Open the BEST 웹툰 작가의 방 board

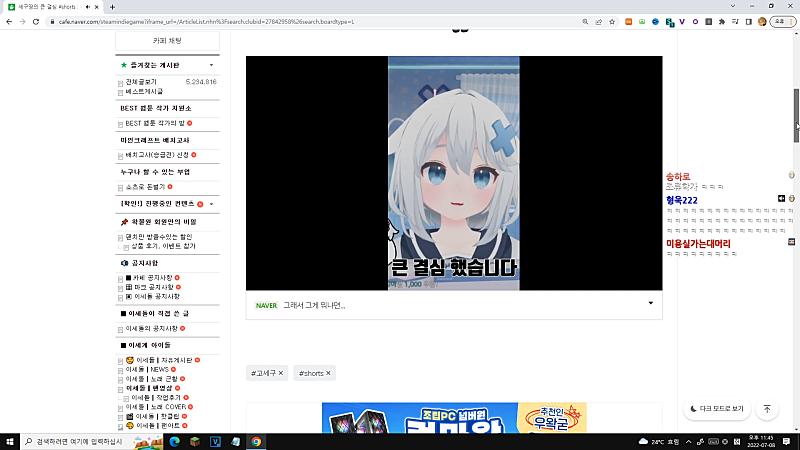(x=155, y=123)
